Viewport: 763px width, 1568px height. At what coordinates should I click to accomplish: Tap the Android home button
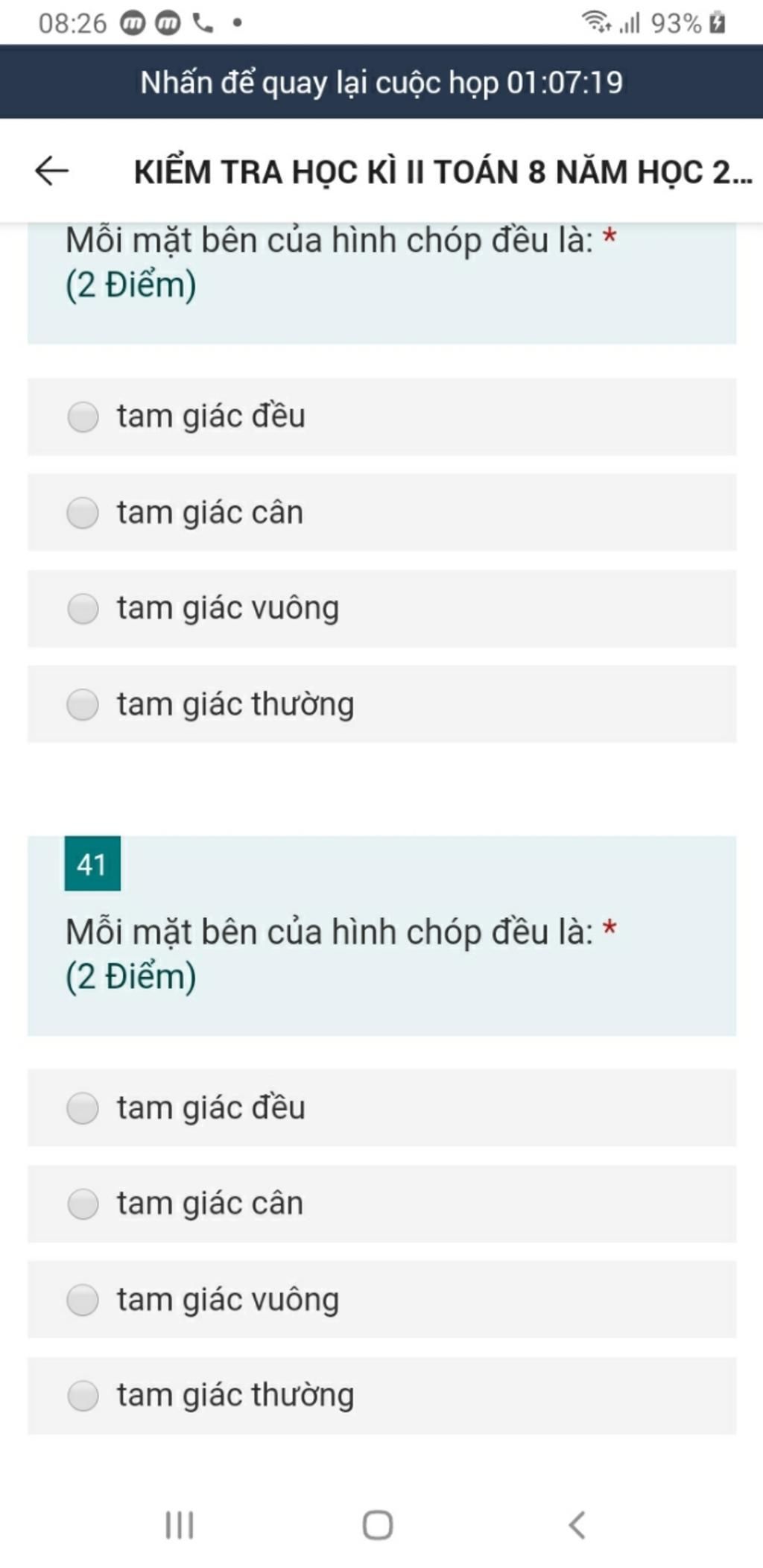point(378,1525)
